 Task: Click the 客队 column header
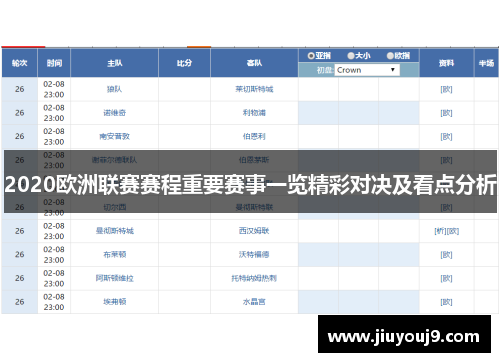254,63
